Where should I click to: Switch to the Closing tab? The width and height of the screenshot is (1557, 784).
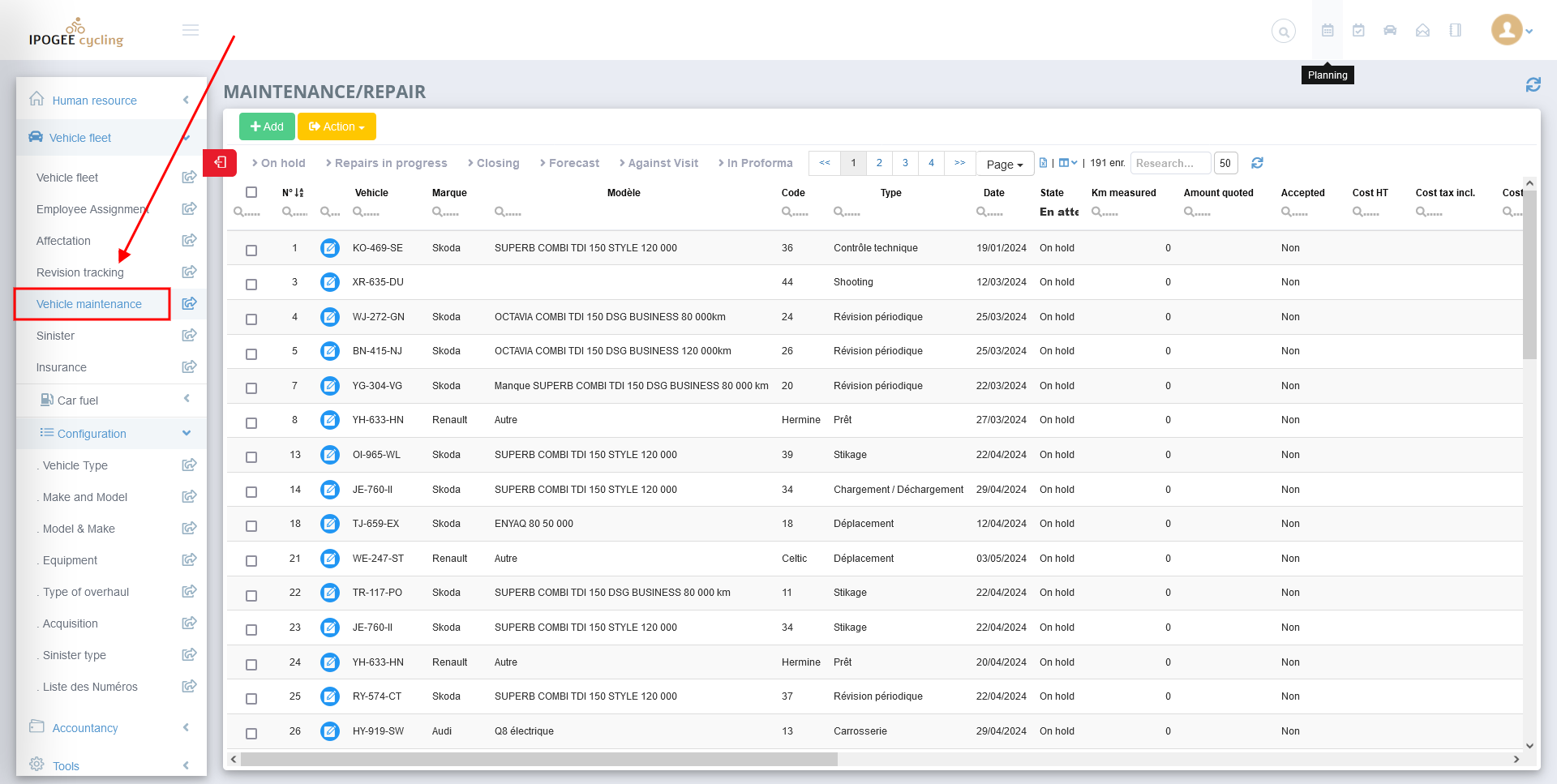493,163
